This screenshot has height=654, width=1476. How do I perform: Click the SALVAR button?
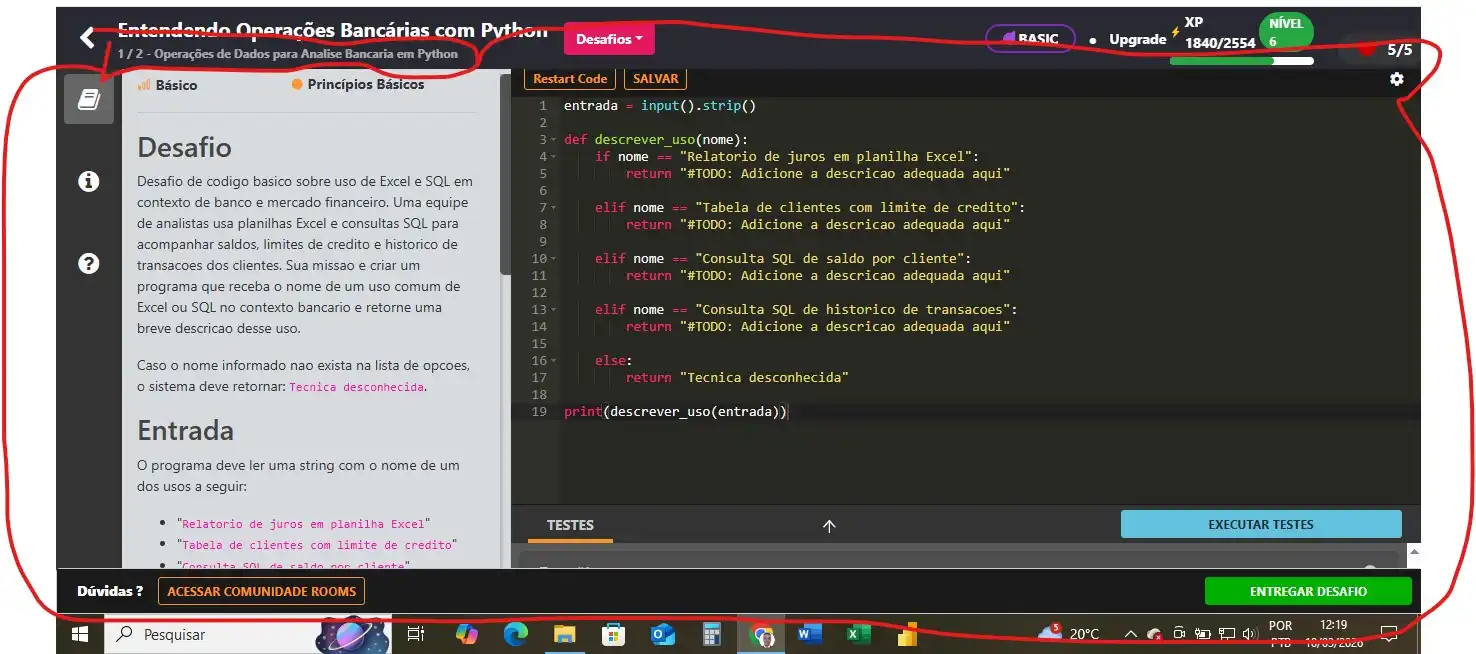(x=655, y=79)
